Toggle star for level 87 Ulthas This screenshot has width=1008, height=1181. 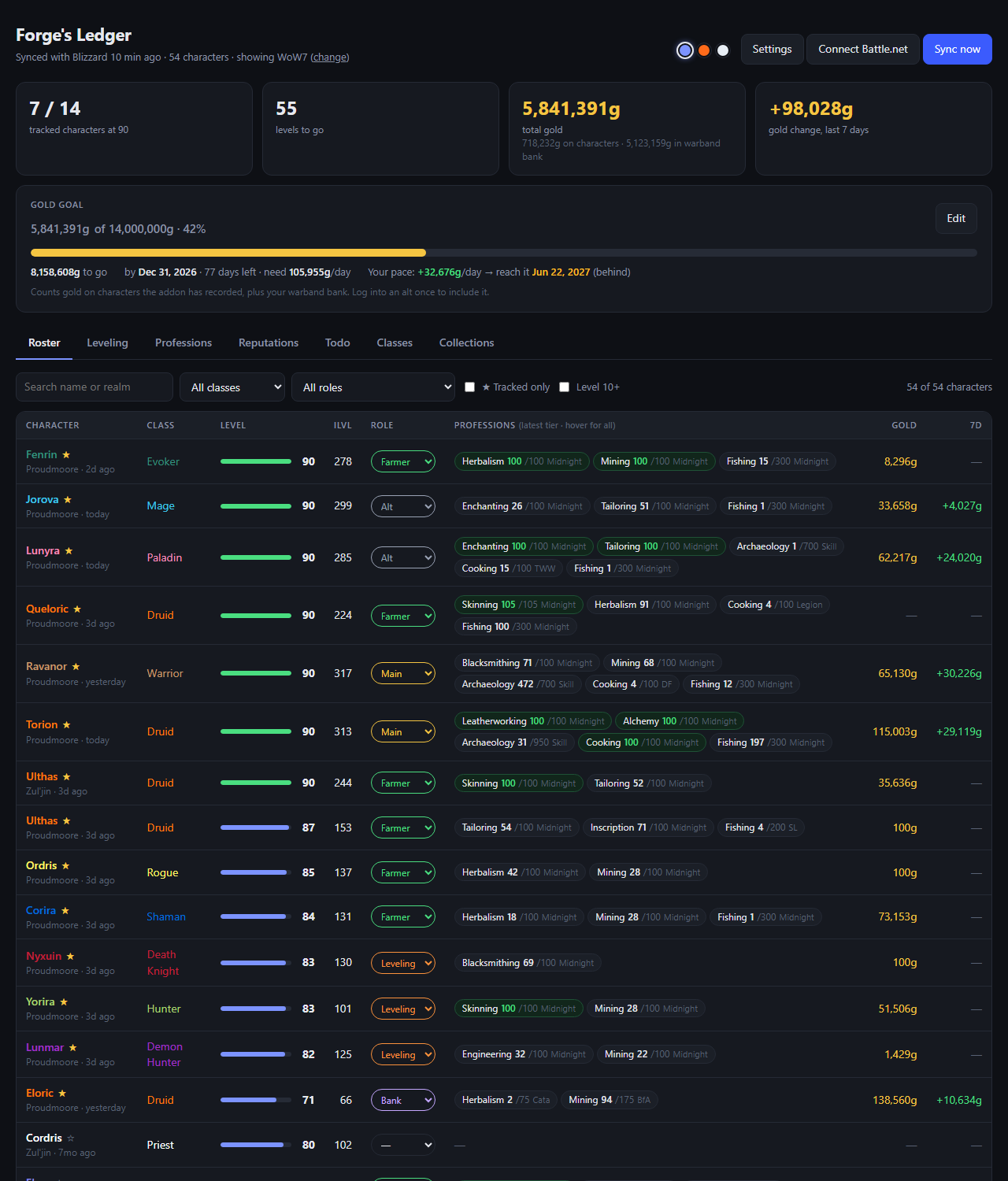coord(67,821)
